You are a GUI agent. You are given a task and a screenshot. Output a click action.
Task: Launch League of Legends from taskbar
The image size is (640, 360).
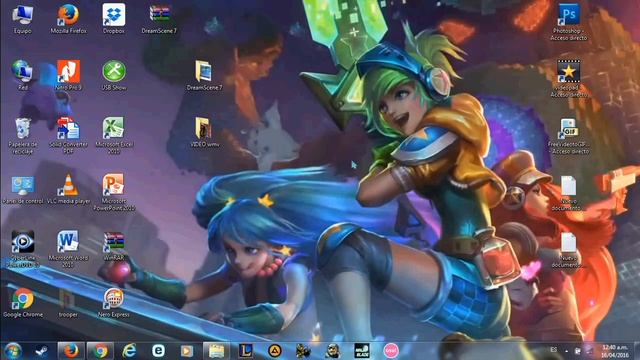(x=245, y=351)
